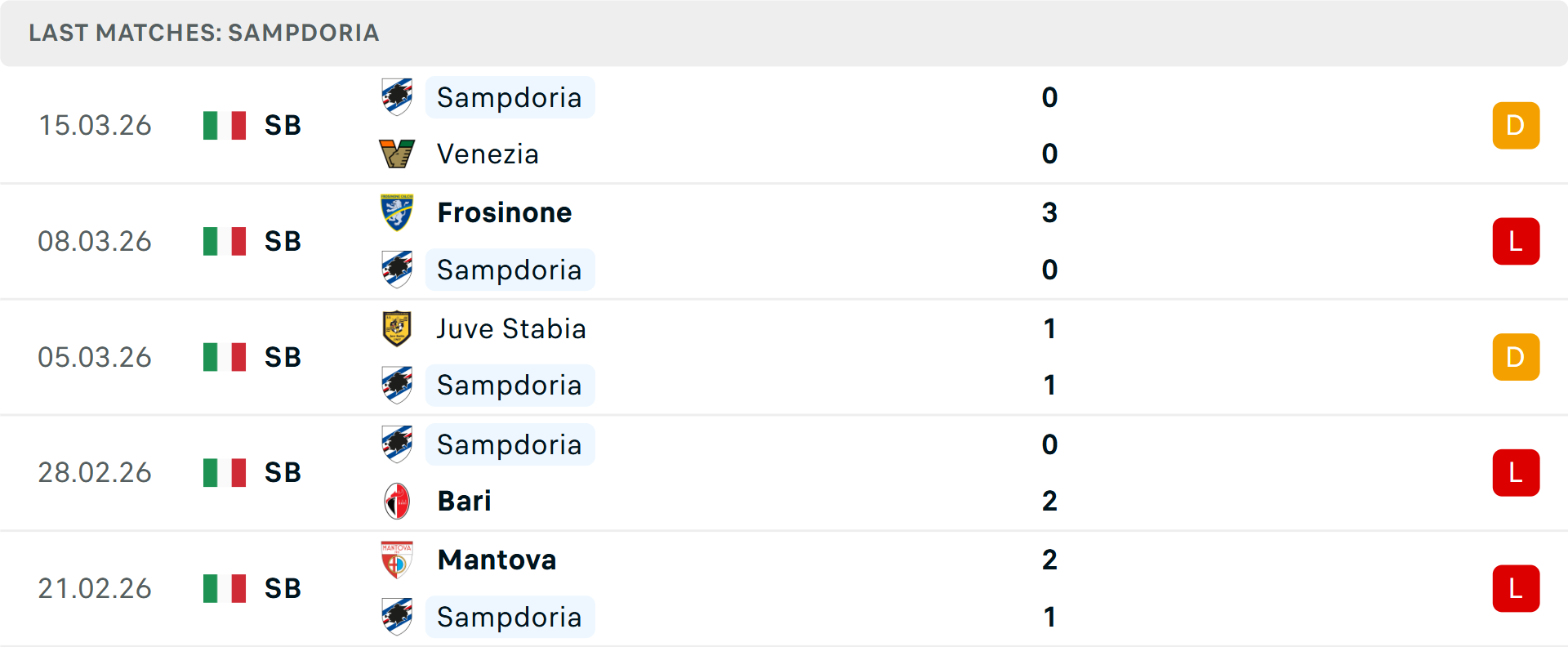Expand the LAST MATCHES: SAMPDORIA section header
Image resolution: width=1568 pixels, height=647 pixels.
coord(203,33)
